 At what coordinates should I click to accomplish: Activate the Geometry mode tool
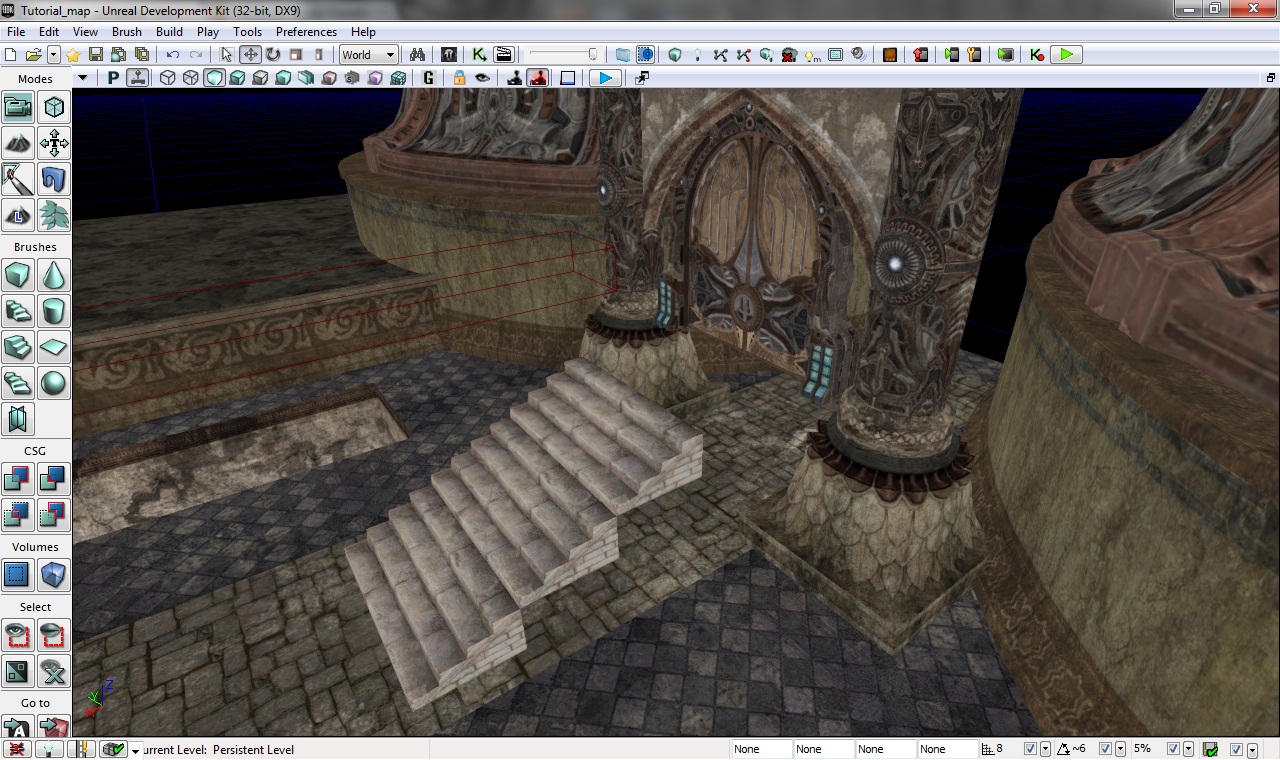[x=54, y=107]
